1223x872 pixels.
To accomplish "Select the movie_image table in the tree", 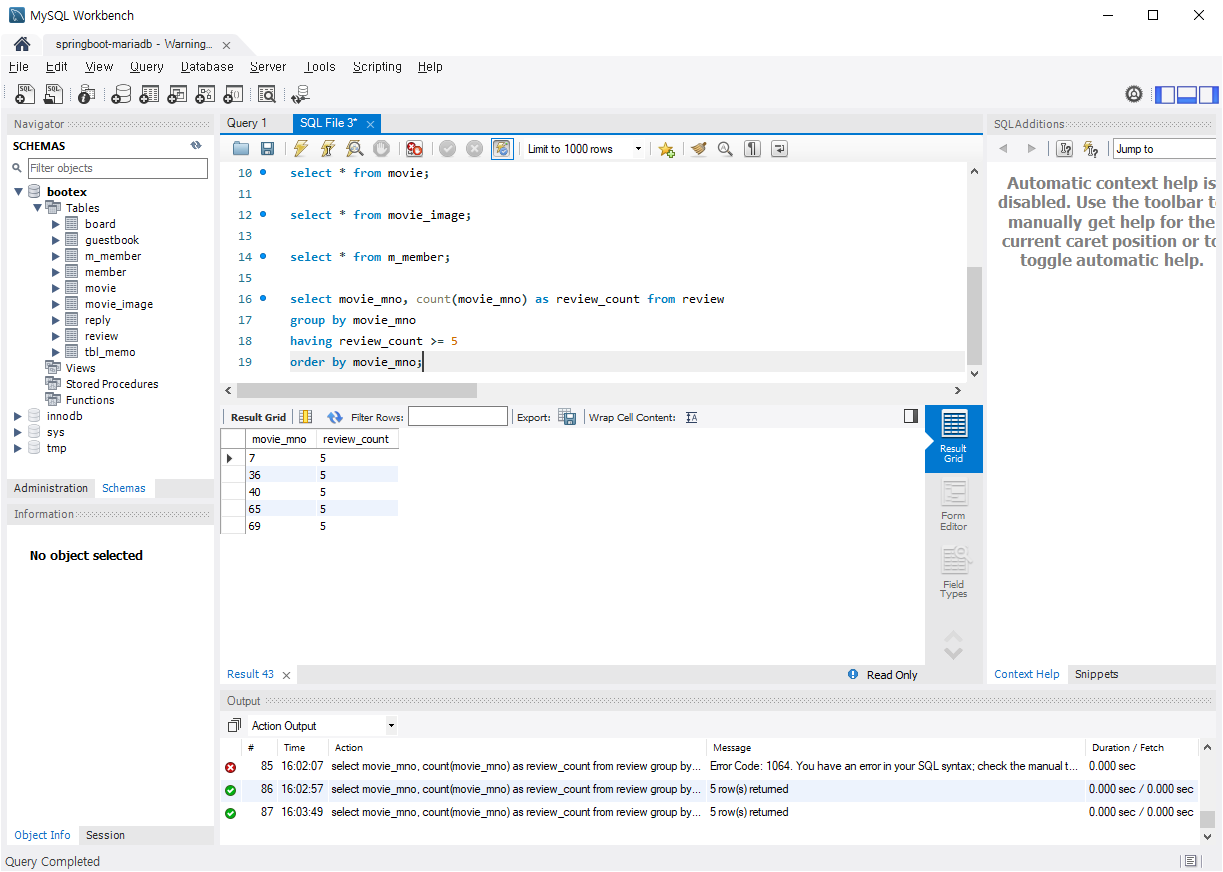I will (x=119, y=304).
